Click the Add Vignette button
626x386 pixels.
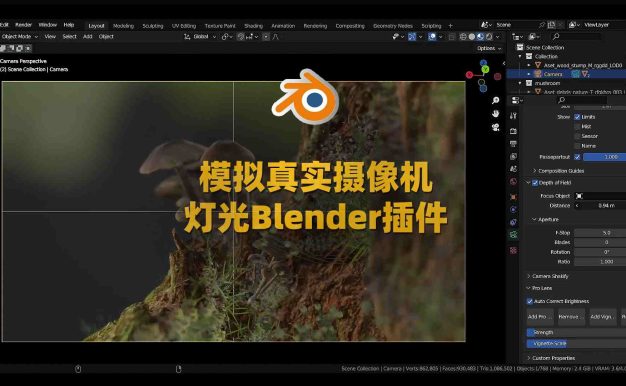tap(603, 317)
